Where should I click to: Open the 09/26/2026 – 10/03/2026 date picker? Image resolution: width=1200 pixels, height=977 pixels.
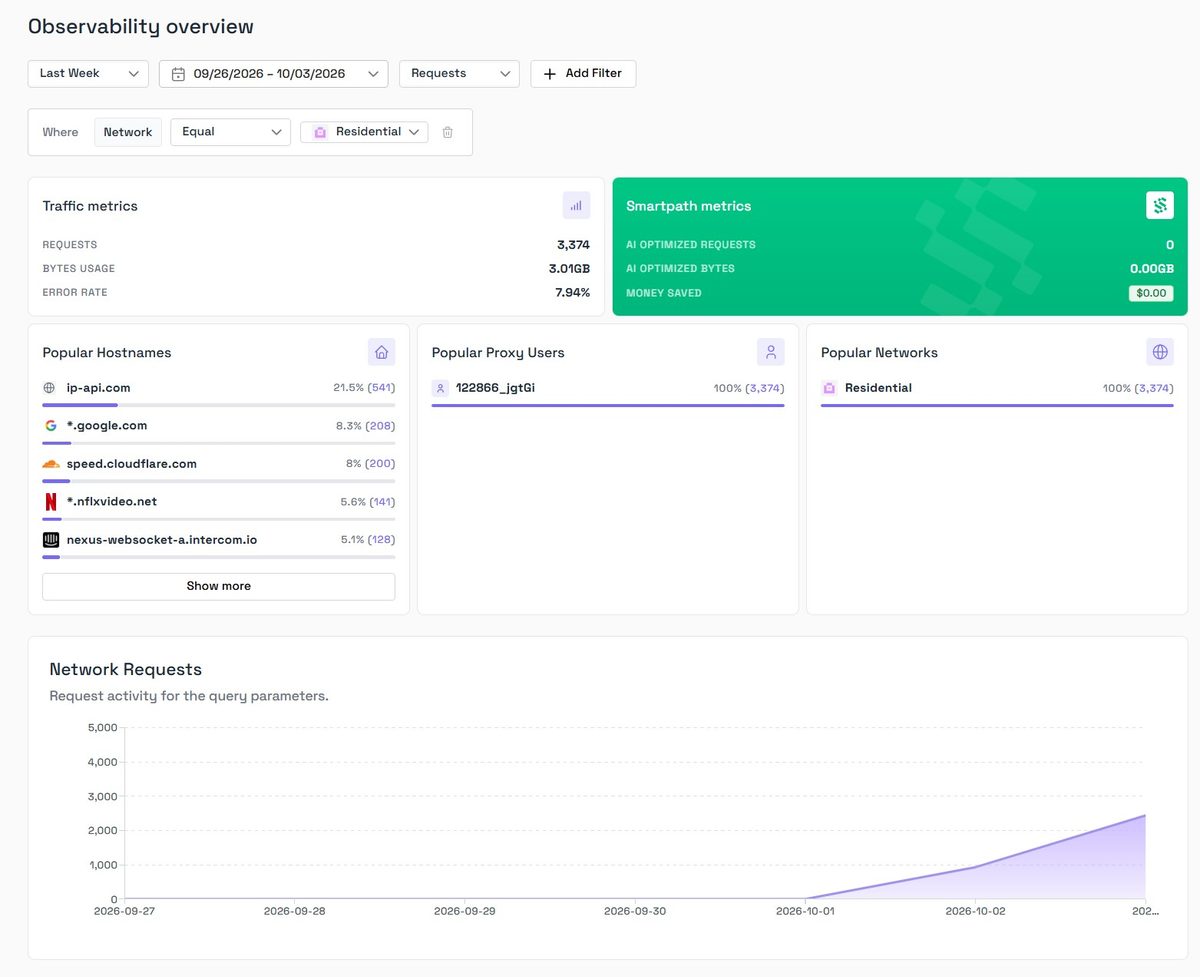[x=274, y=74]
